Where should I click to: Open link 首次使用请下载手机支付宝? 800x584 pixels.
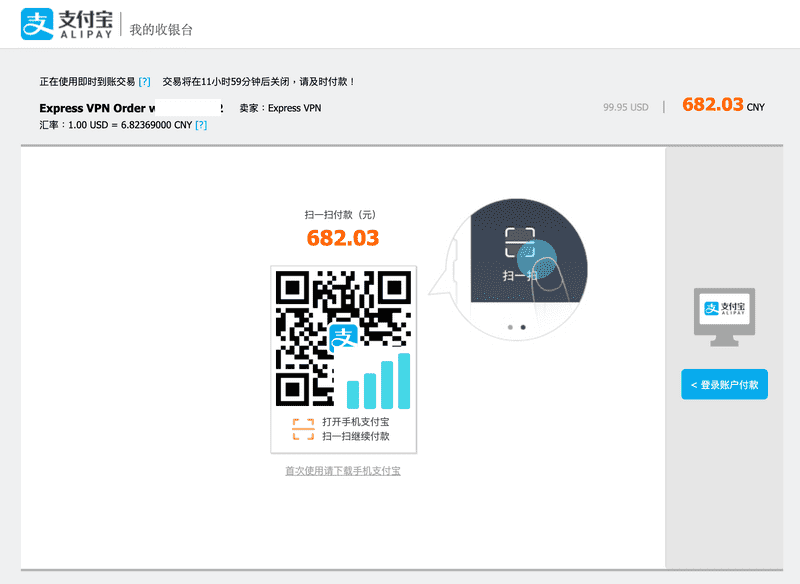(x=342, y=471)
